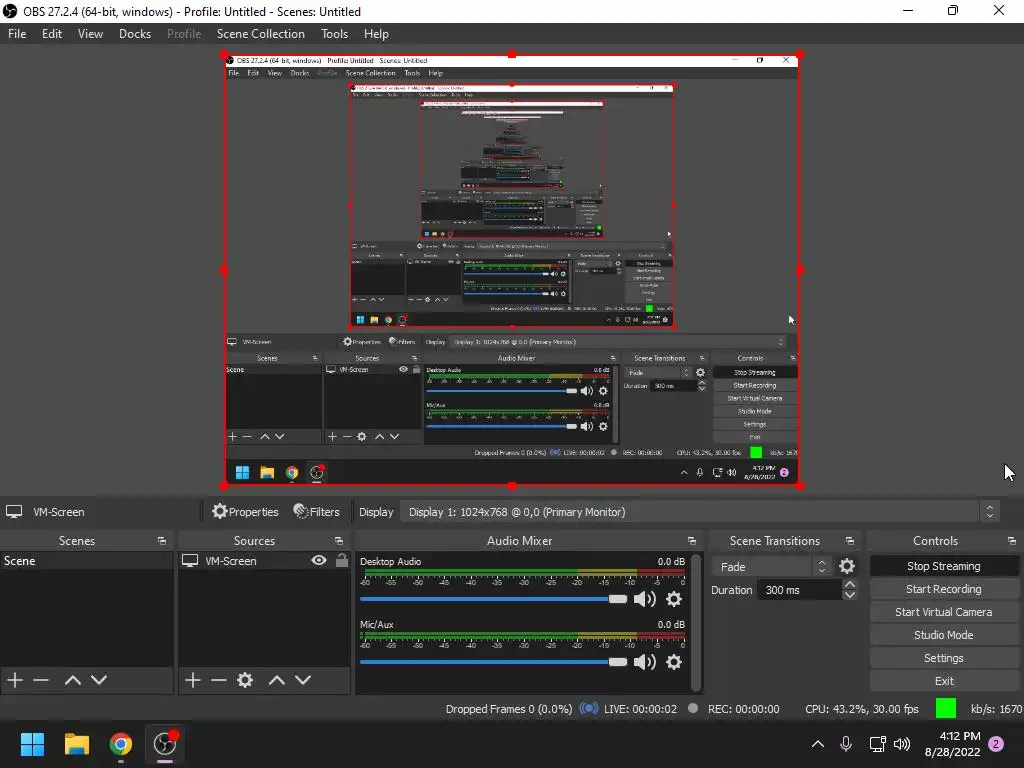Open File Explorer from taskbar
1024x768 pixels.
pos(76,744)
